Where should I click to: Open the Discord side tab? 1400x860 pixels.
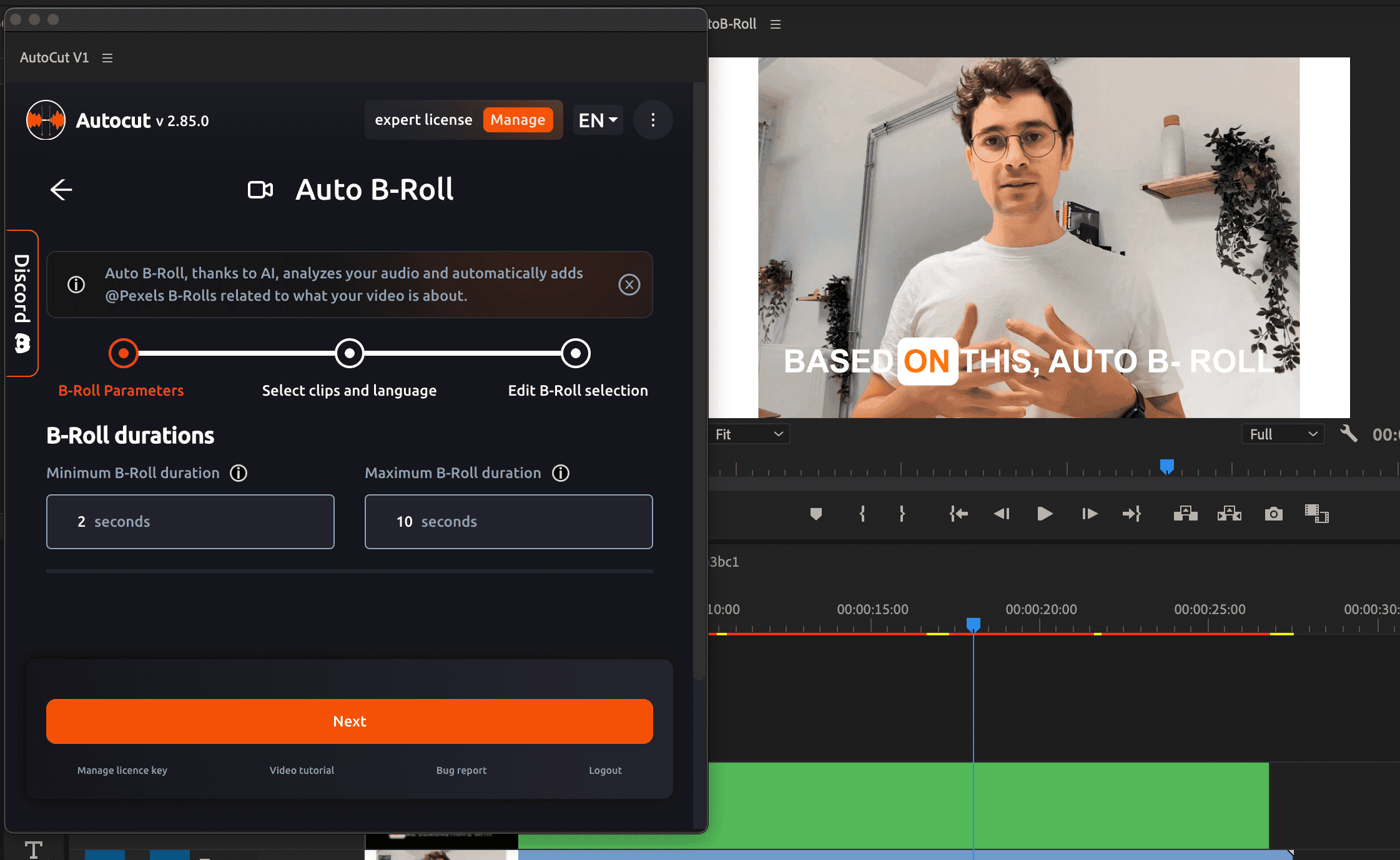[x=22, y=303]
